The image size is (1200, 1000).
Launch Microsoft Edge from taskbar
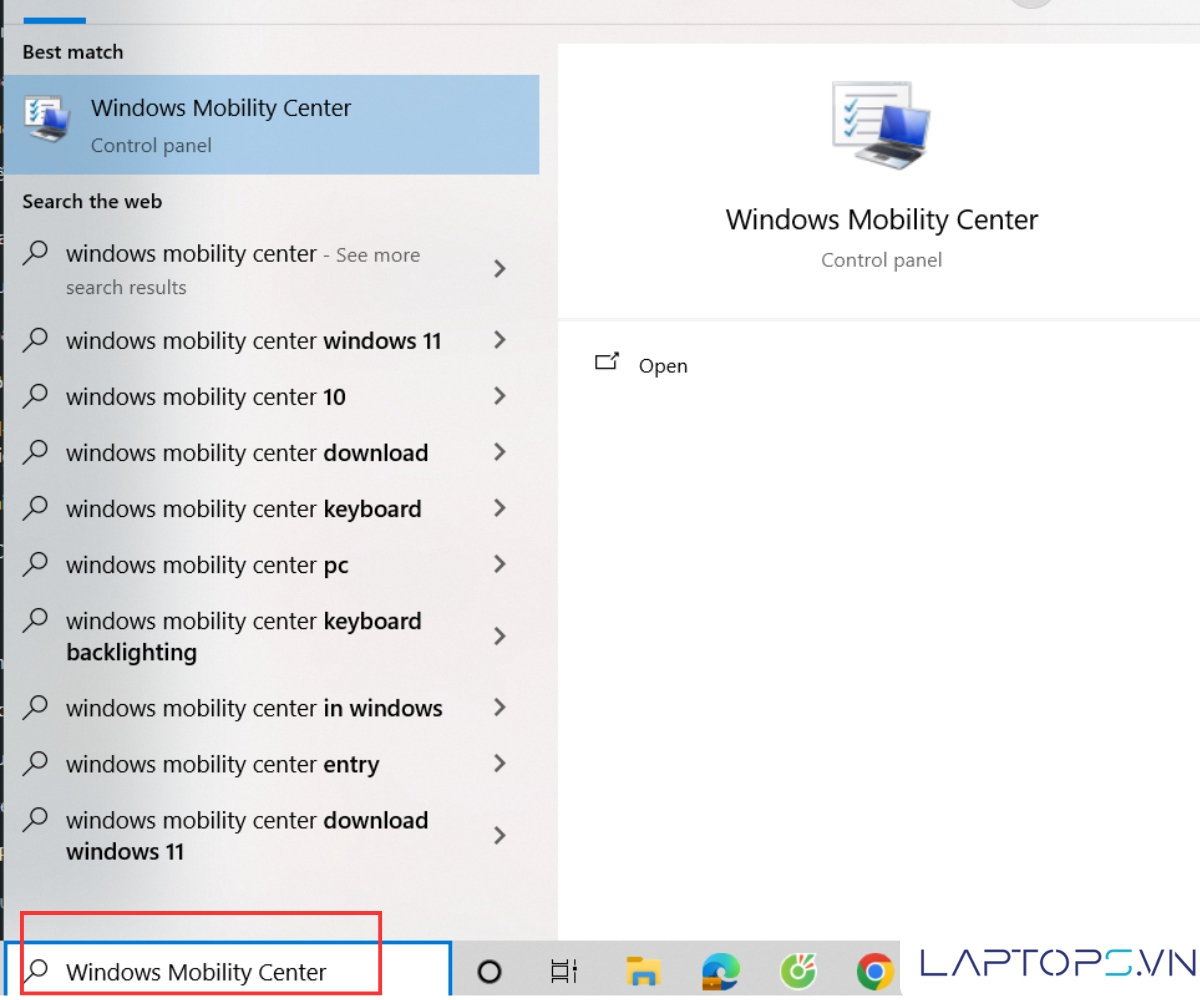tap(720, 970)
